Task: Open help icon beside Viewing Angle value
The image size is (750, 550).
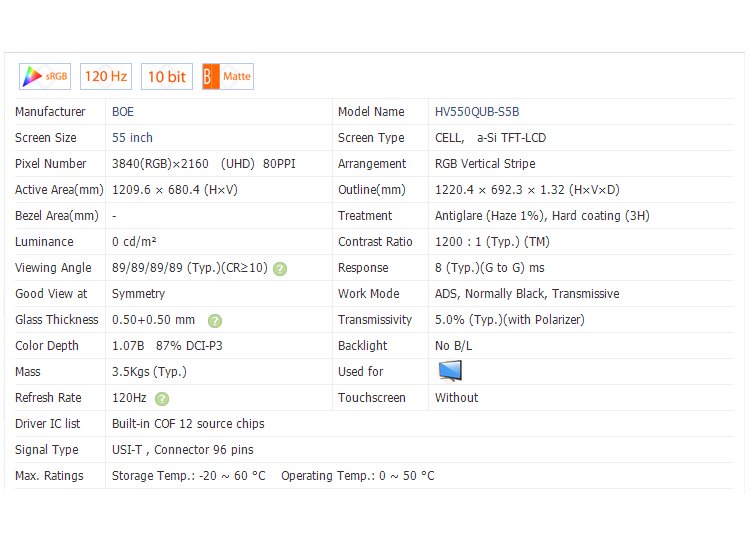Action: (280, 268)
